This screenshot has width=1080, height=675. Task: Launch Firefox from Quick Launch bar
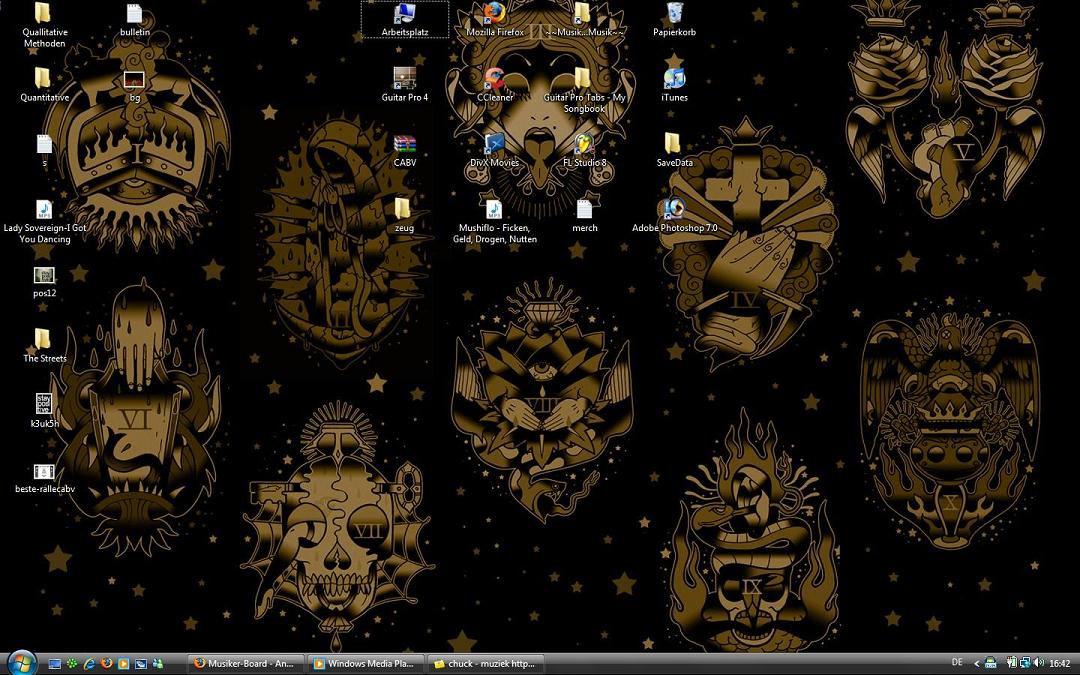tap(107, 664)
